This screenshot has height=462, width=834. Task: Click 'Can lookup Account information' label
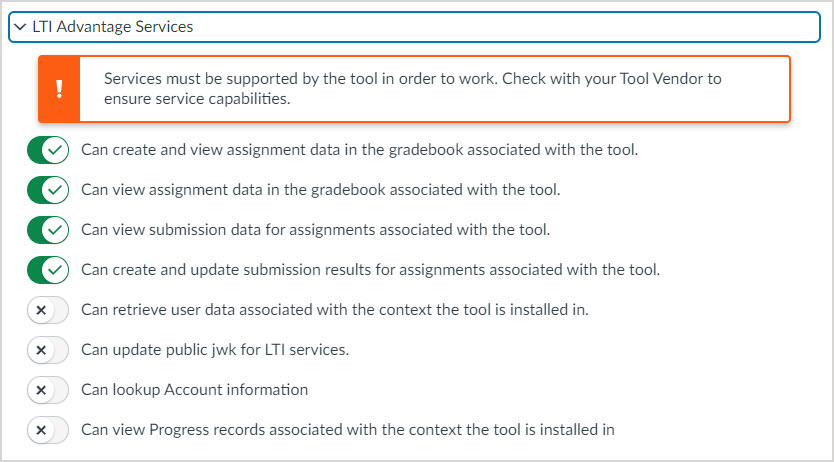click(194, 390)
